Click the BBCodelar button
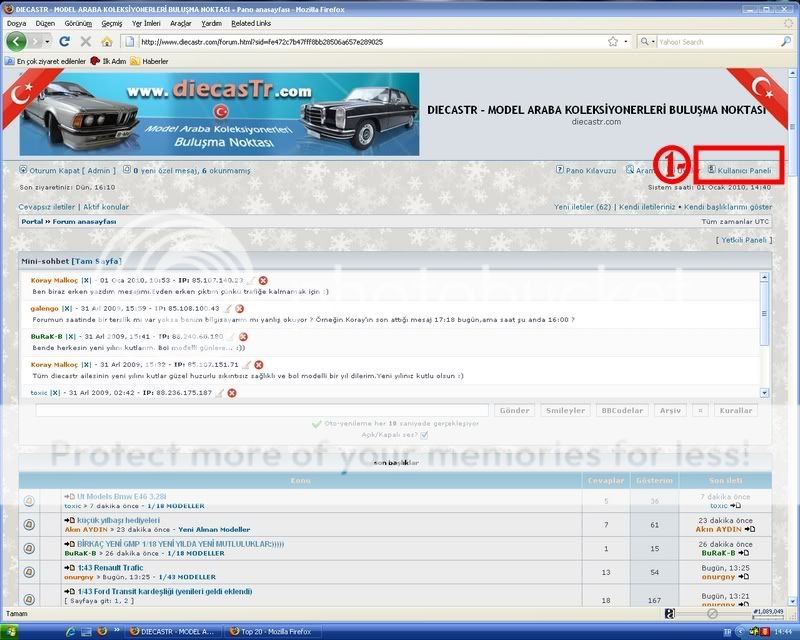The height and width of the screenshot is (640, 800). click(622, 411)
